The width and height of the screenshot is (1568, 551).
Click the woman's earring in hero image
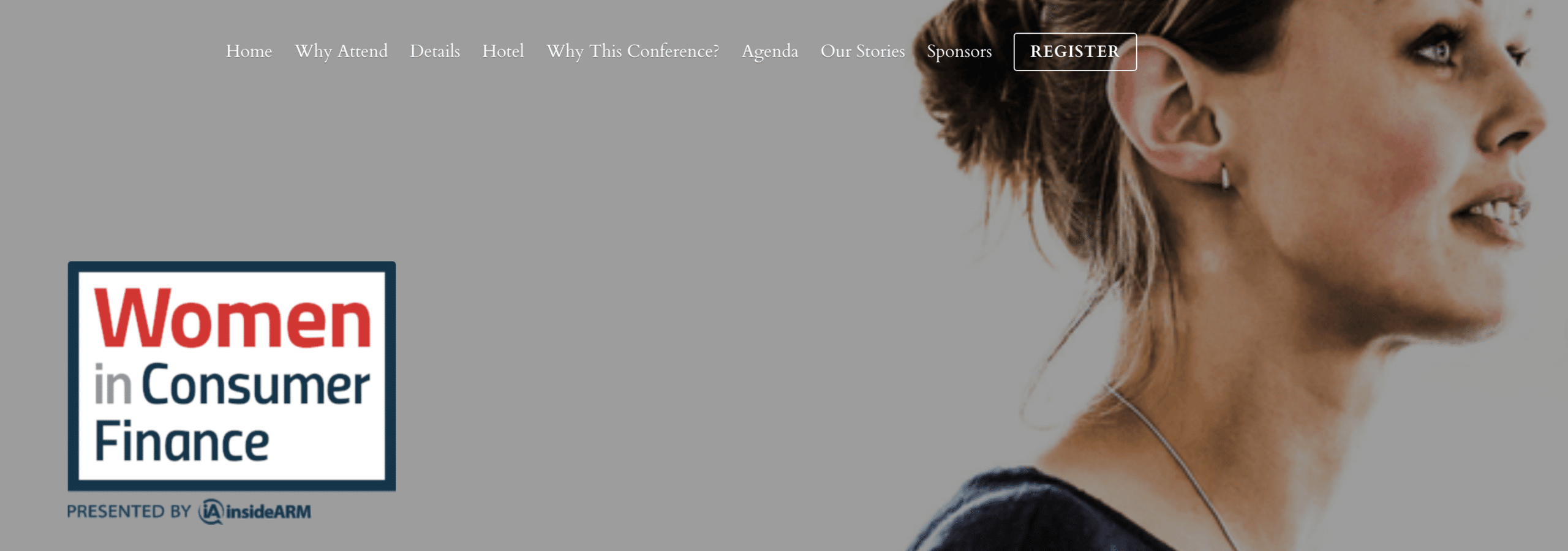coord(1224,177)
